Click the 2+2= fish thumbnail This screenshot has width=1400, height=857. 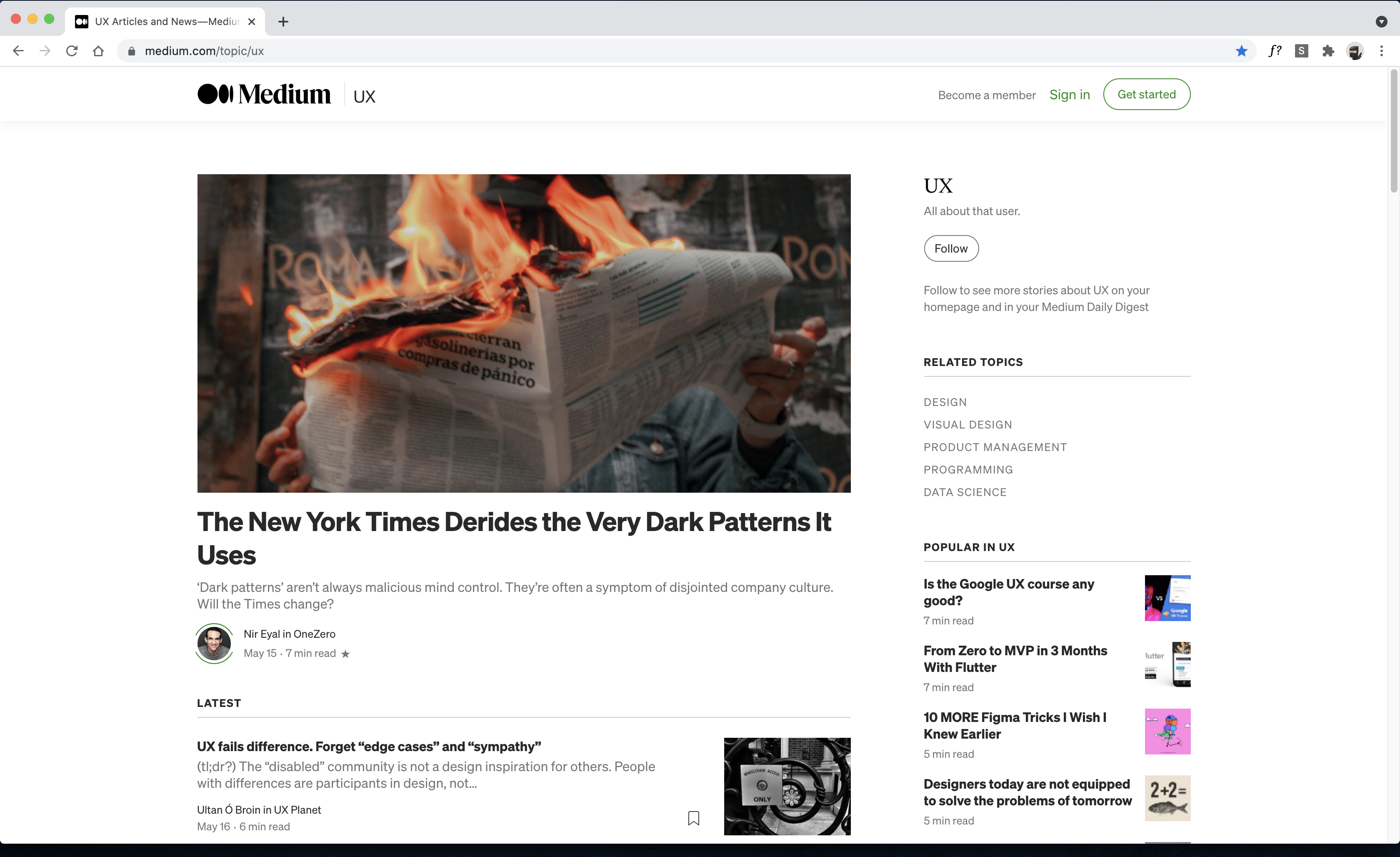point(1167,798)
